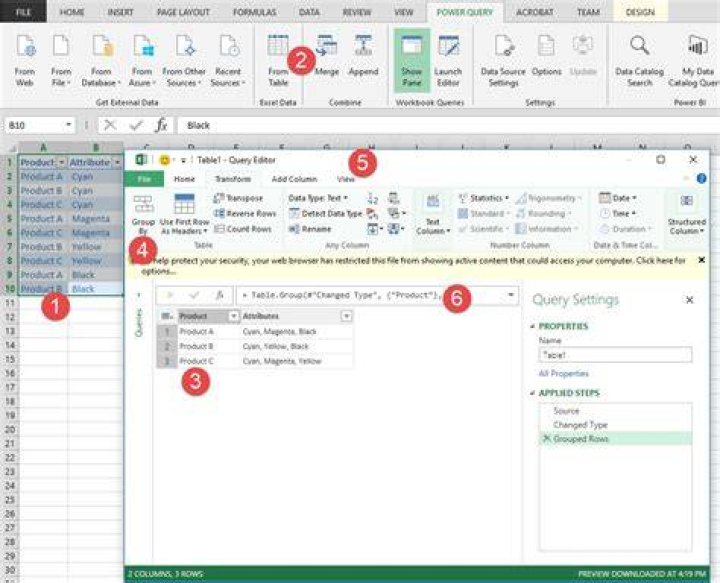Toggle the Show Pane button
720x583 pixels.
click(x=412, y=60)
